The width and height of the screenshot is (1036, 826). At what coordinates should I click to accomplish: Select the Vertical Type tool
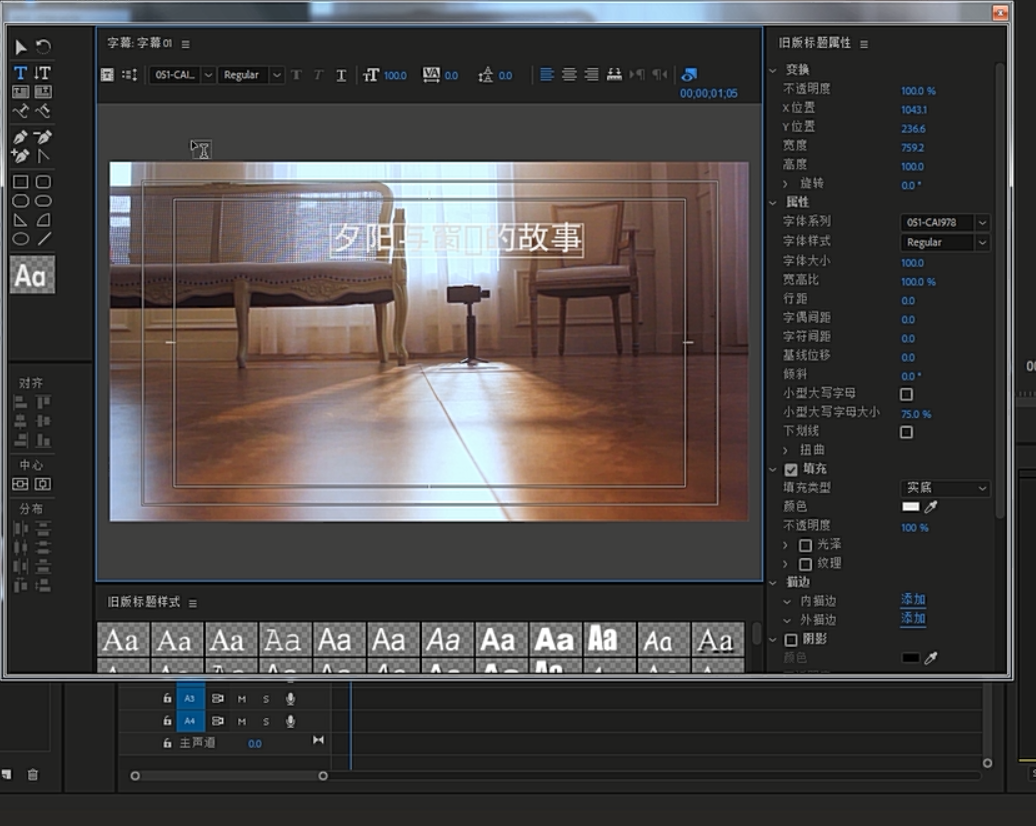[43, 73]
